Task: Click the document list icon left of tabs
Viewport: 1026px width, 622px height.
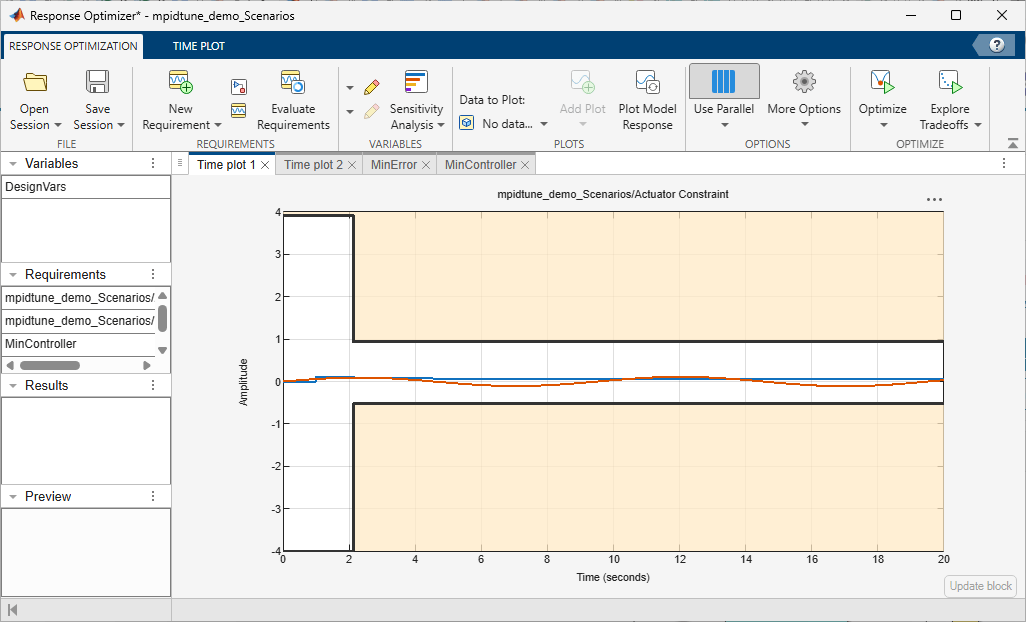Action: [180, 164]
